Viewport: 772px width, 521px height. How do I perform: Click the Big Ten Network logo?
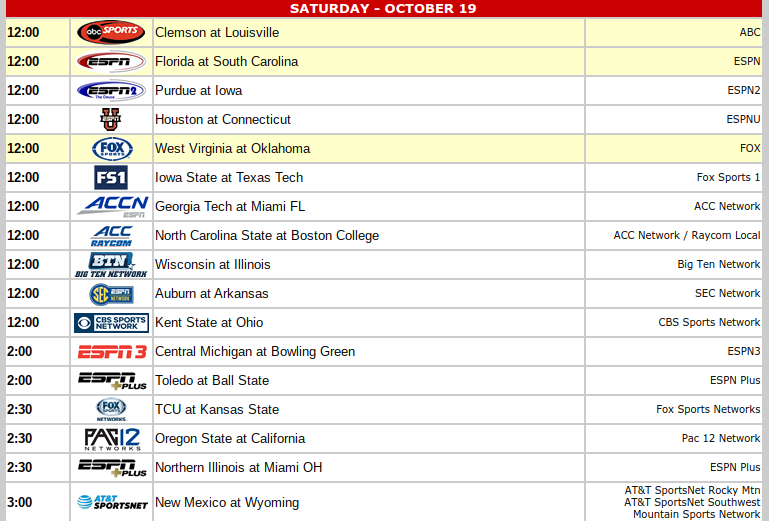110,265
